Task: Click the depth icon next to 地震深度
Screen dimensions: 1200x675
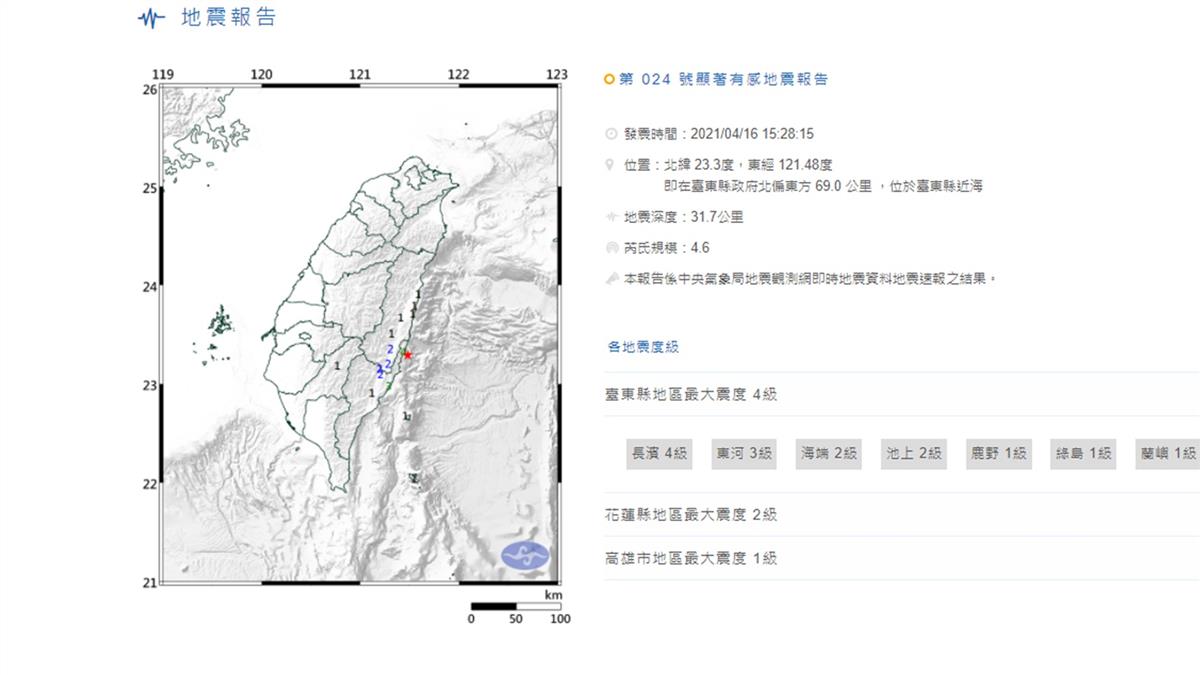Action: (x=611, y=216)
